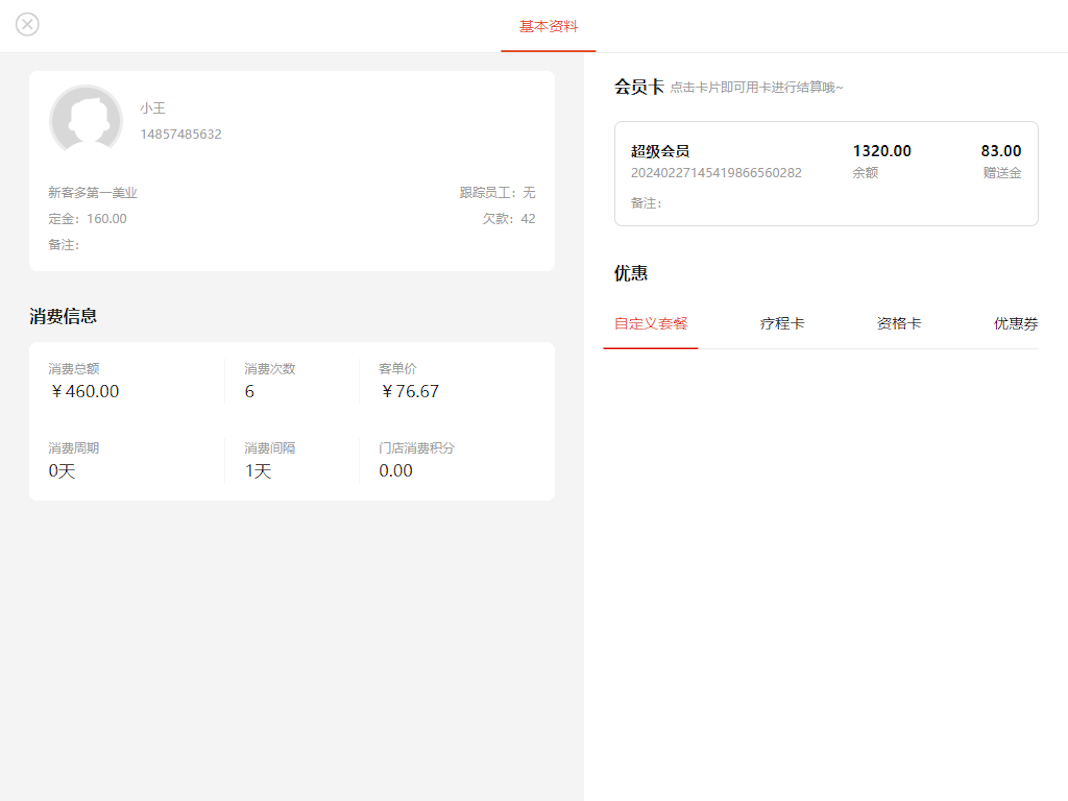The height and width of the screenshot is (801, 1068).
Task: Click the customer avatar image
Action: point(86,120)
